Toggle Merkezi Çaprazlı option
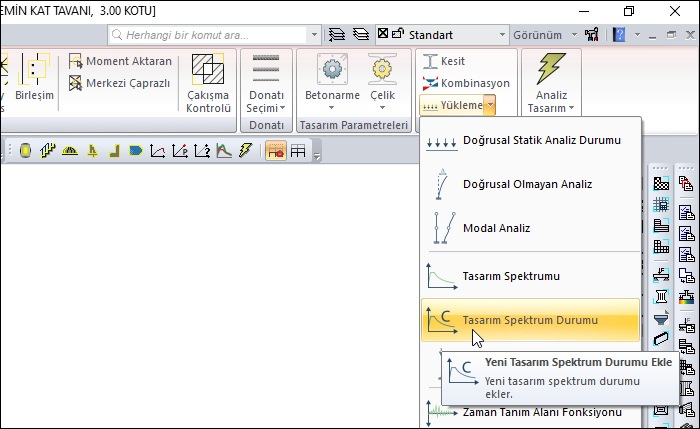Screen dimensions: 700x429 coord(119,82)
